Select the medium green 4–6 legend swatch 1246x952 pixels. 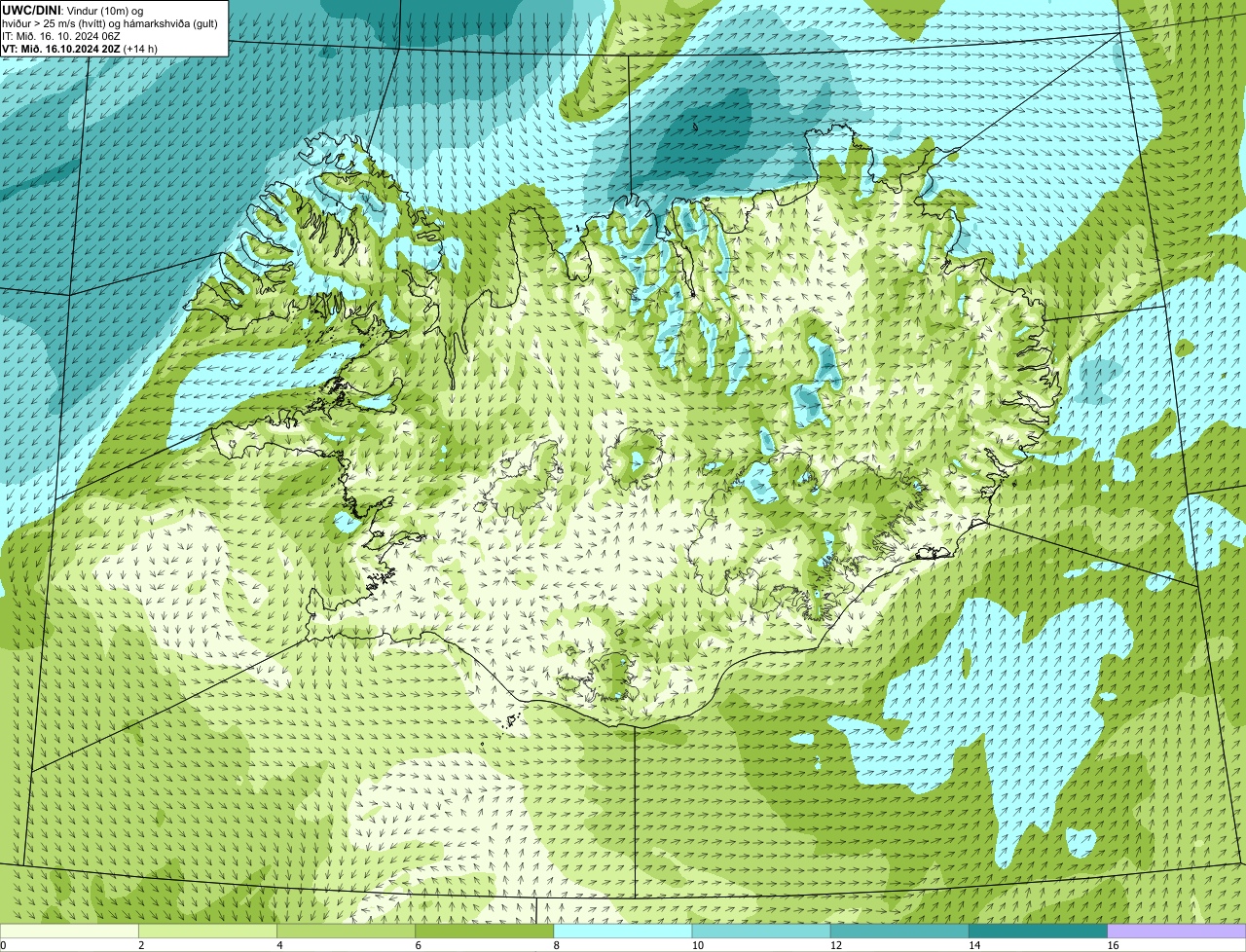346,931
